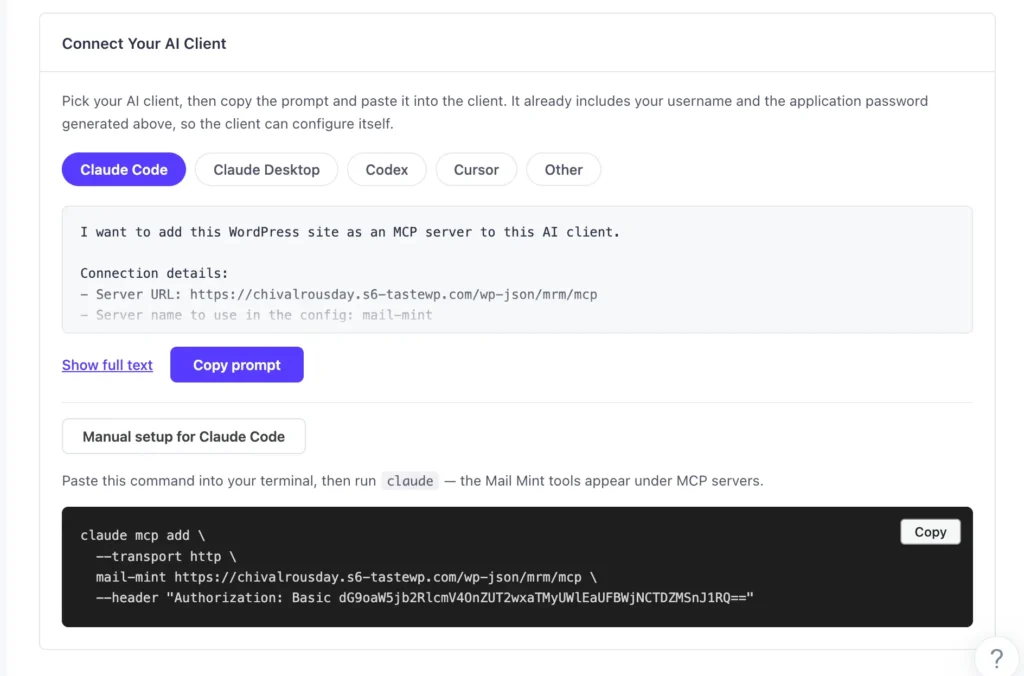Image resolution: width=1024 pixels, height=676 pixels.
Task: Open the help question mark icon
Action: (x=996, y=658)
